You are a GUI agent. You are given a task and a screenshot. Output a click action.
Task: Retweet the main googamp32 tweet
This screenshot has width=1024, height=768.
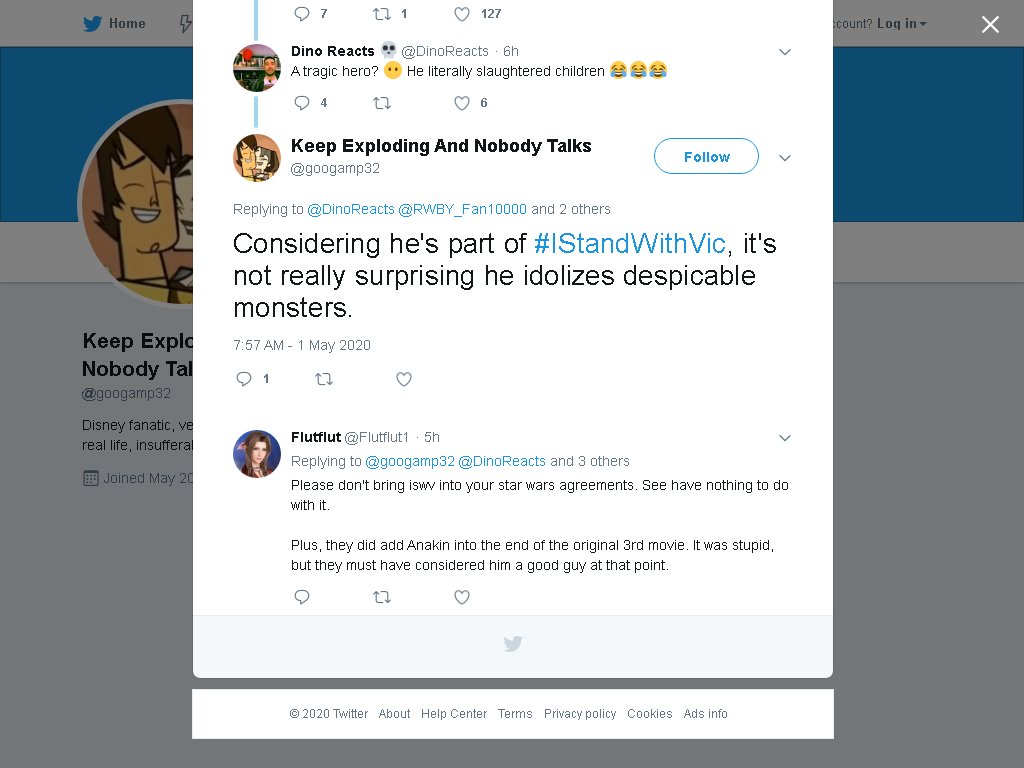324,379
